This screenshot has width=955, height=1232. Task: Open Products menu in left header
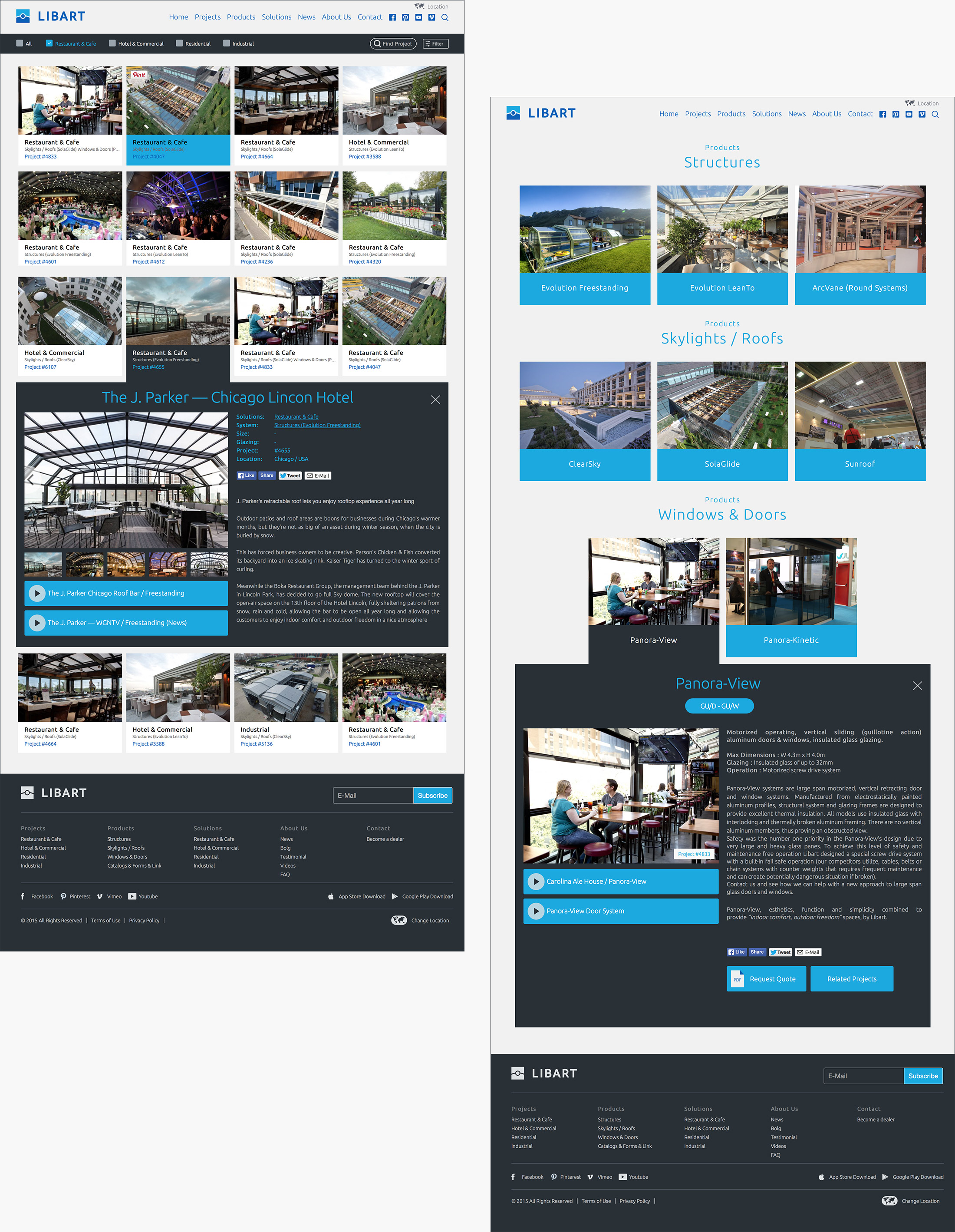[x=241, y=17]
